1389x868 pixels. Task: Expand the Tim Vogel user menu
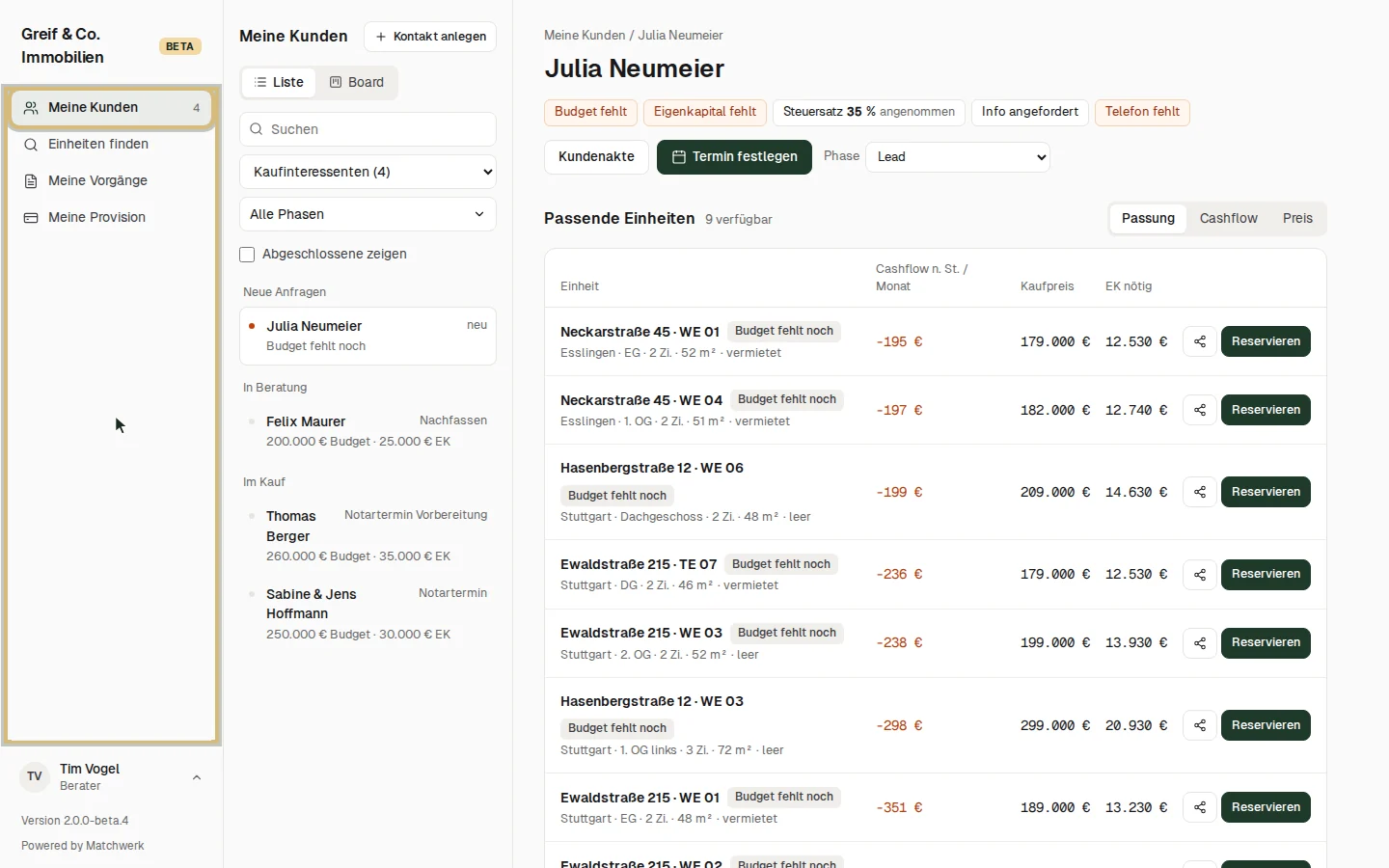point(197,777)
